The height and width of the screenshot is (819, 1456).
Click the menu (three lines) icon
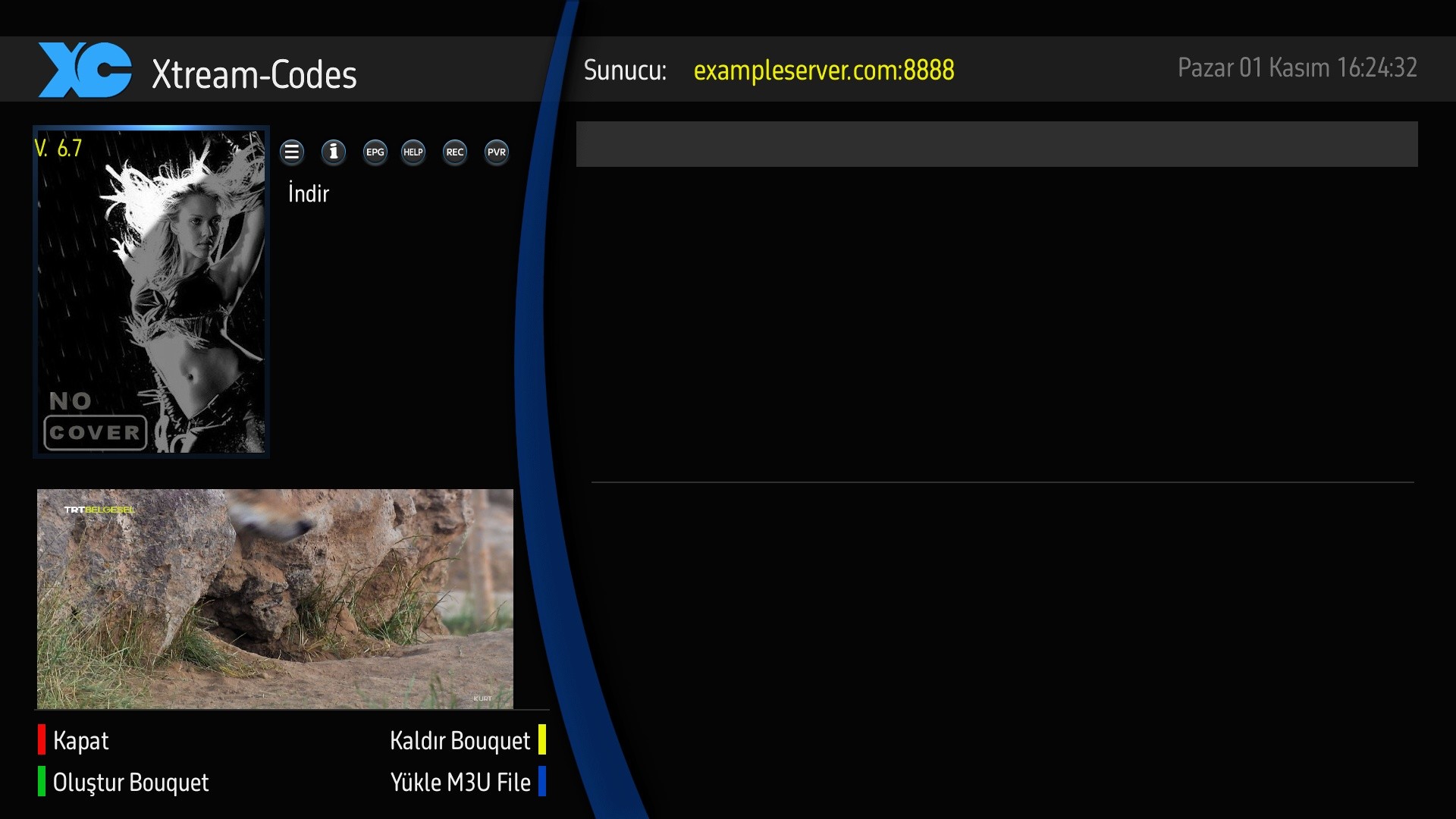coord(292,152)
